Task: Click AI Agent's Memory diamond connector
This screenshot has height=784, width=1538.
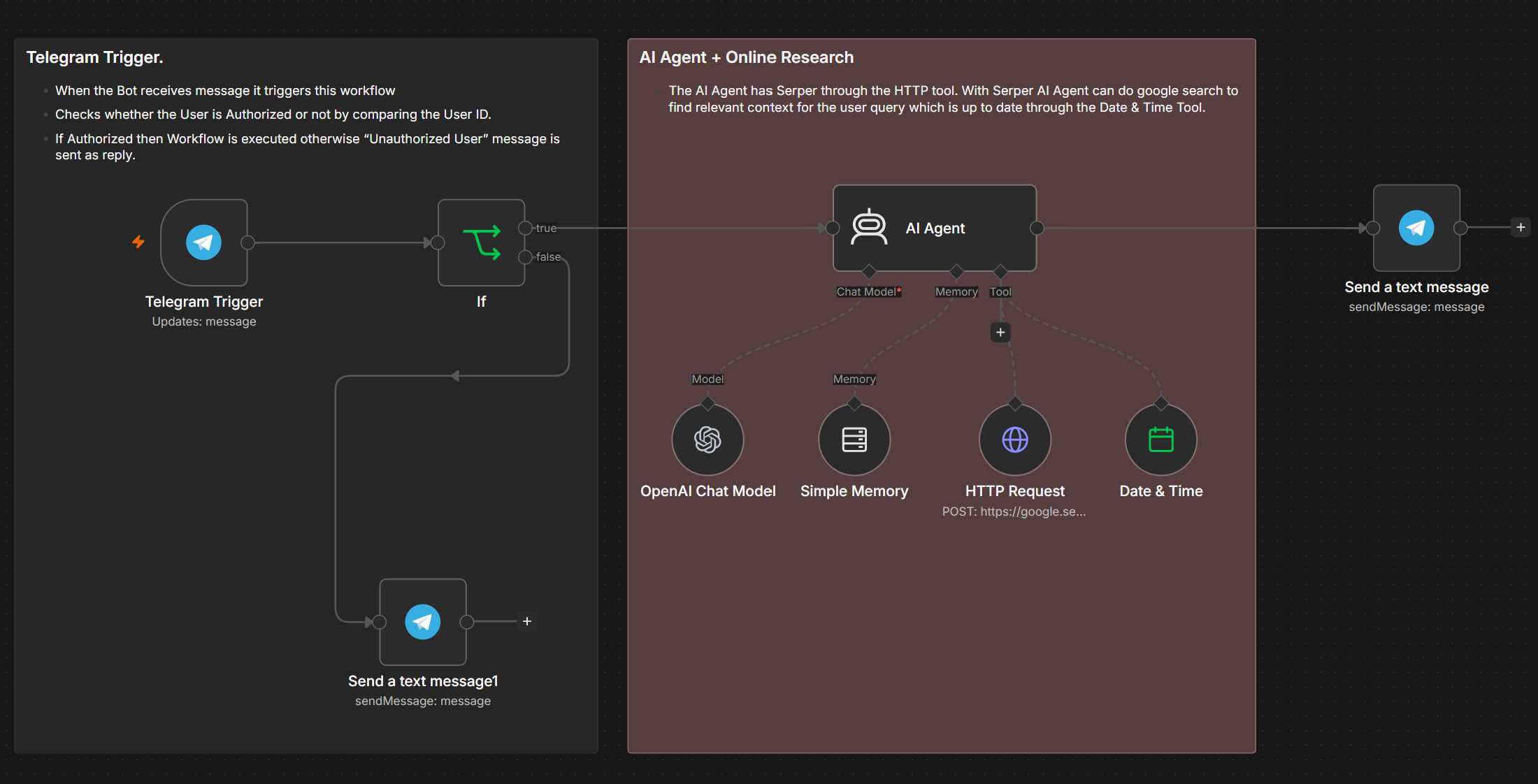Action: click(956, 271)
